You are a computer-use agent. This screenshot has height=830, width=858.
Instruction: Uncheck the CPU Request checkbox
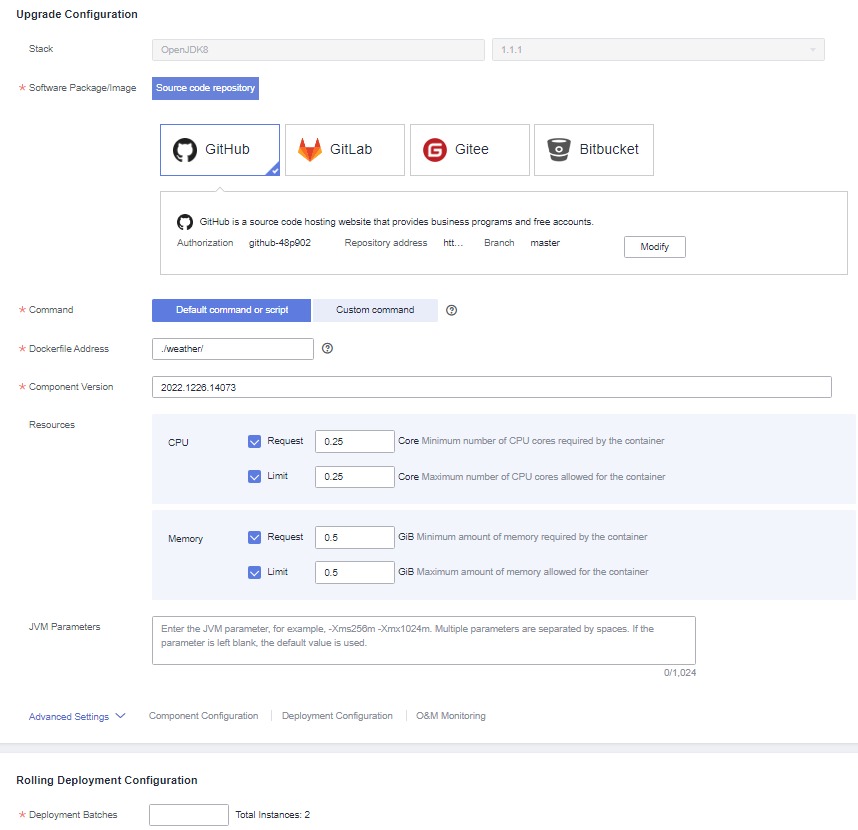(254, 442)
